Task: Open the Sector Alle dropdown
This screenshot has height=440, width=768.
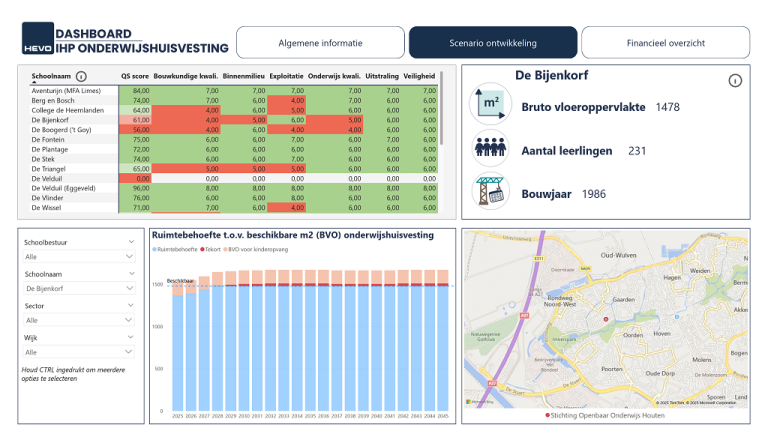Action: [79, 320]
